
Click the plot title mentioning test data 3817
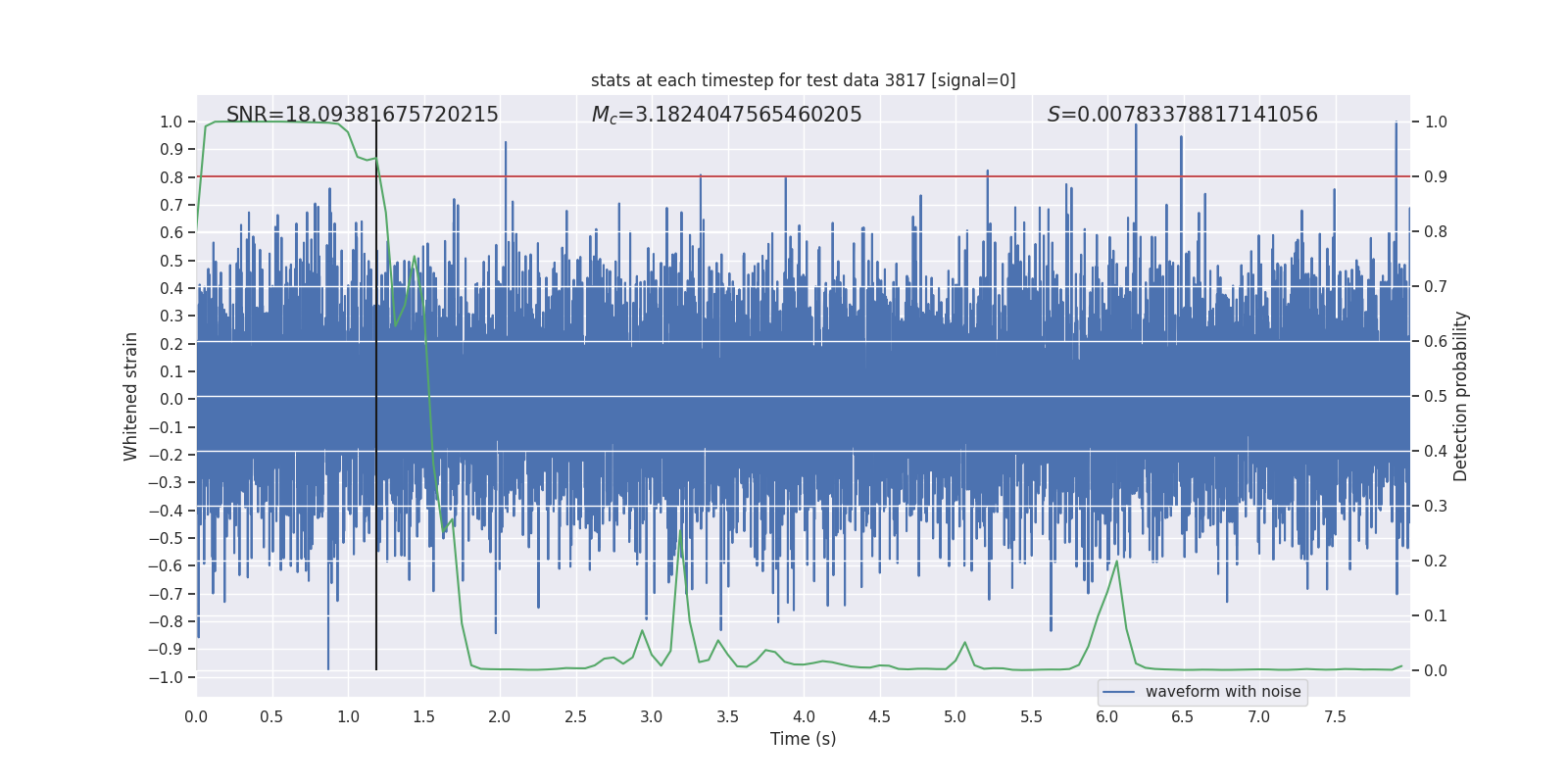tap(804, 80)
